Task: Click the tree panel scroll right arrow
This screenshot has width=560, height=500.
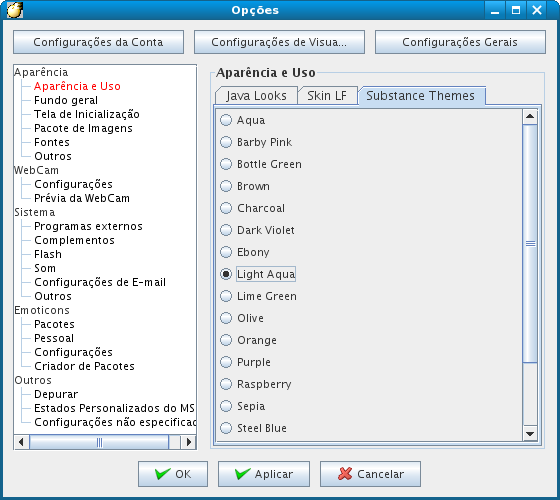Action: [x=188, y=442]
